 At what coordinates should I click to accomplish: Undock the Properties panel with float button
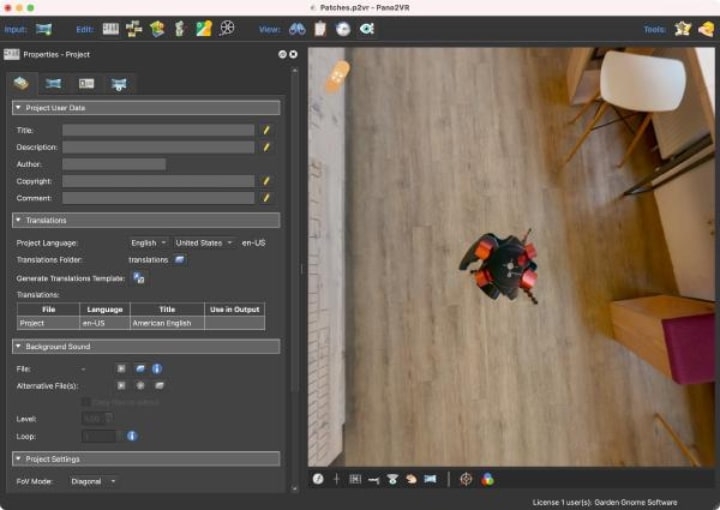click(x=282, y=55)
